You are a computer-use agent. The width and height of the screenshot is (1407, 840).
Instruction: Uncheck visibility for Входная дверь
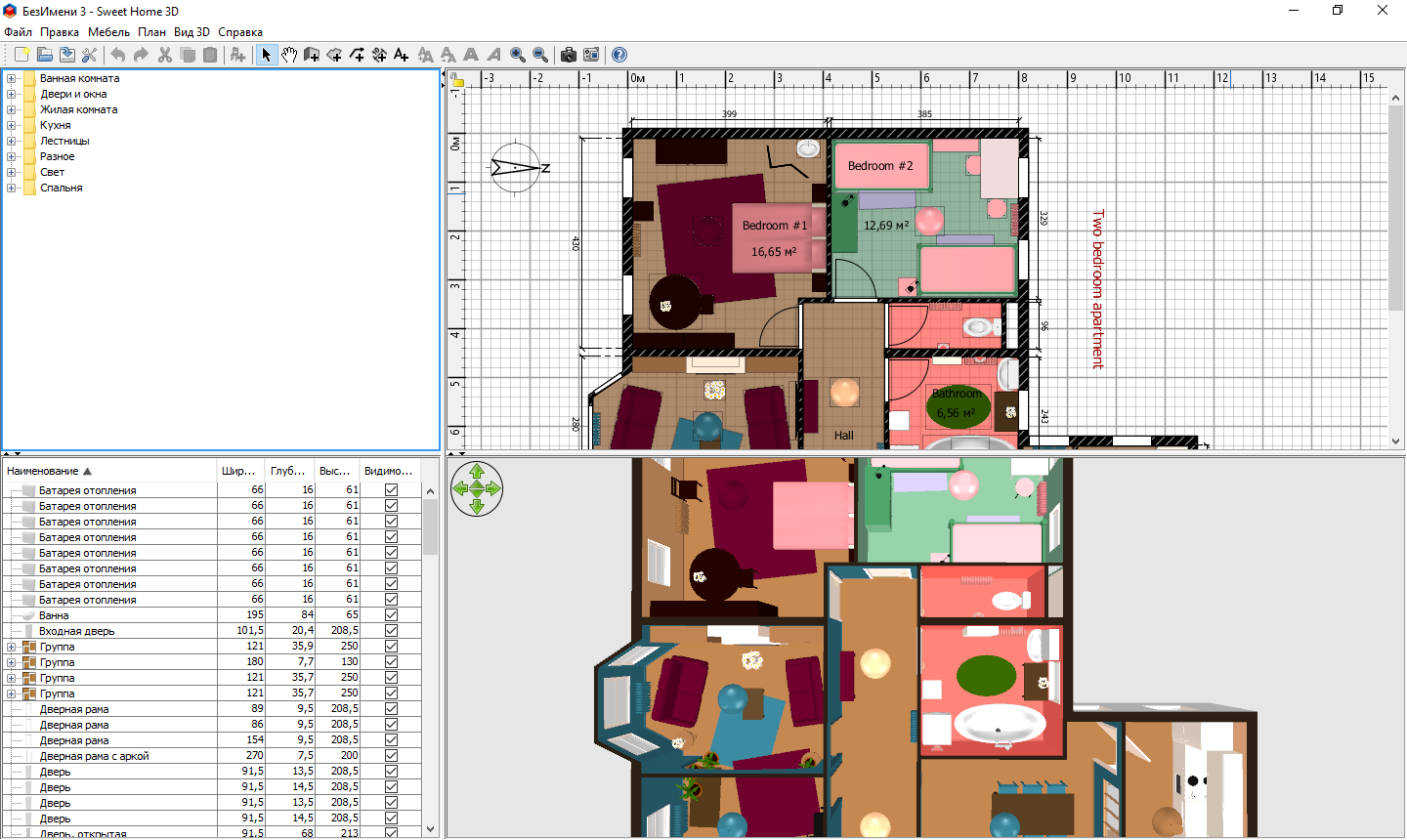(391, 631)
